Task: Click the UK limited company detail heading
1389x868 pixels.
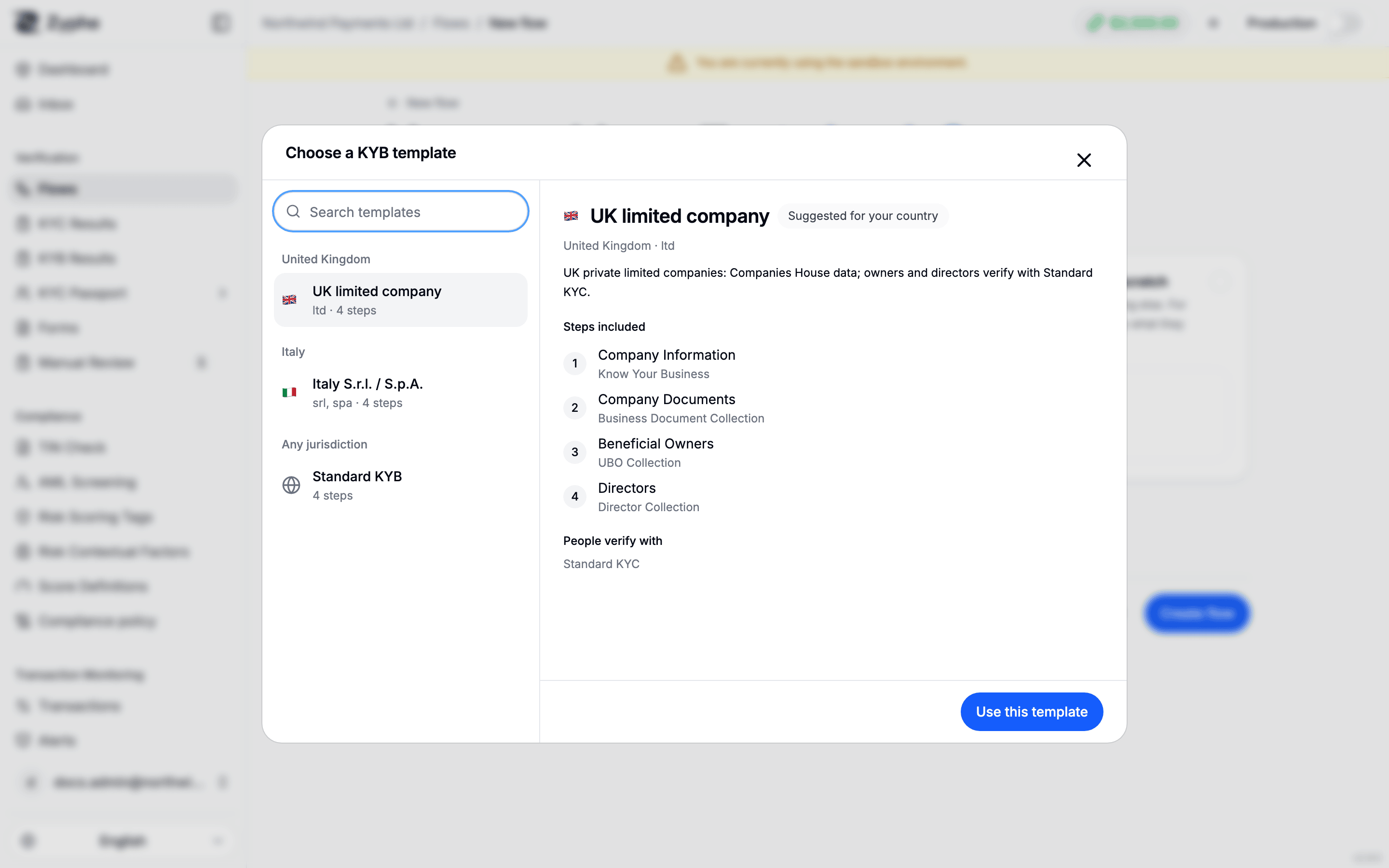Action: click(680, 216)
